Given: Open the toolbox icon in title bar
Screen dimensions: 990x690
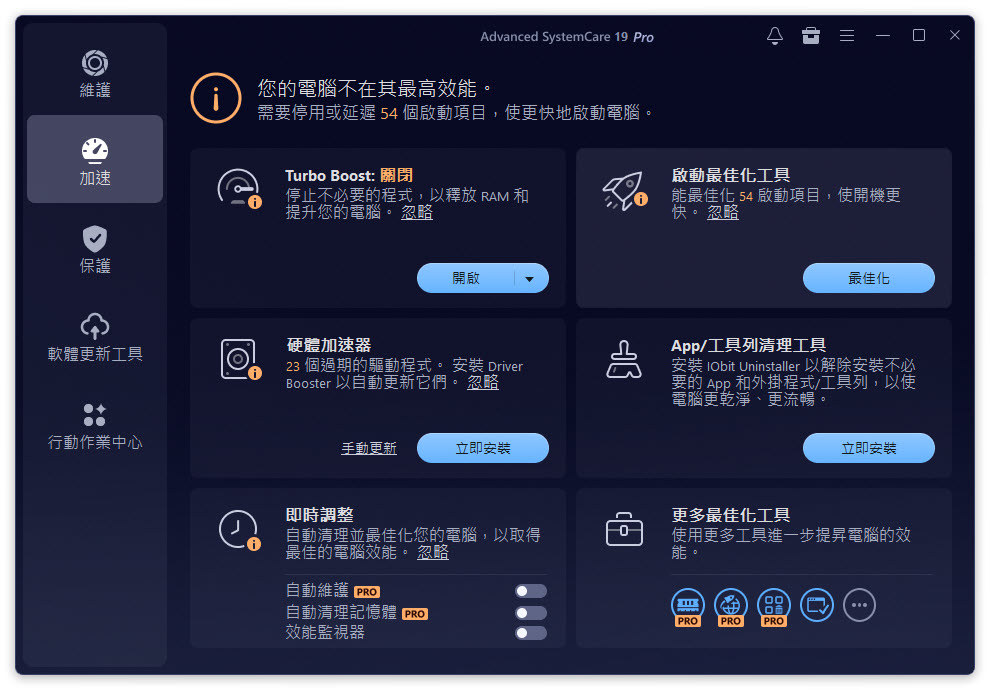Looking at the screenshot, I should pos(811,35).
